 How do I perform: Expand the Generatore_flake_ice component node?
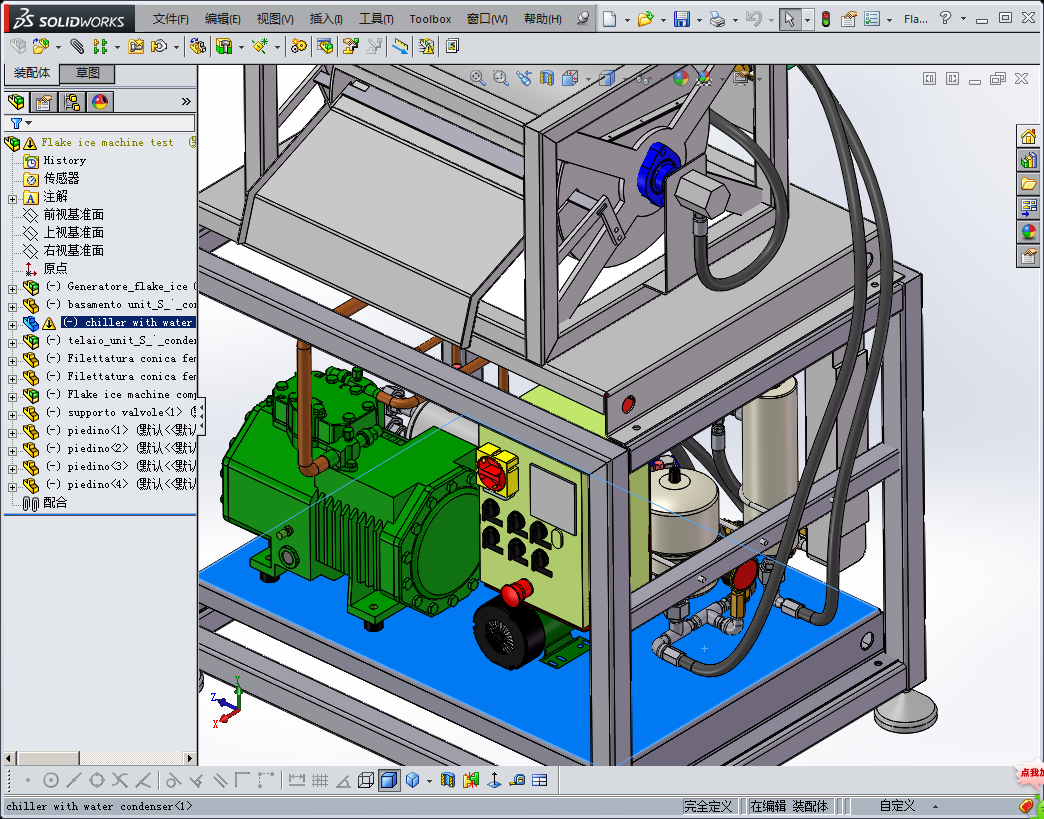pos(12,287)
